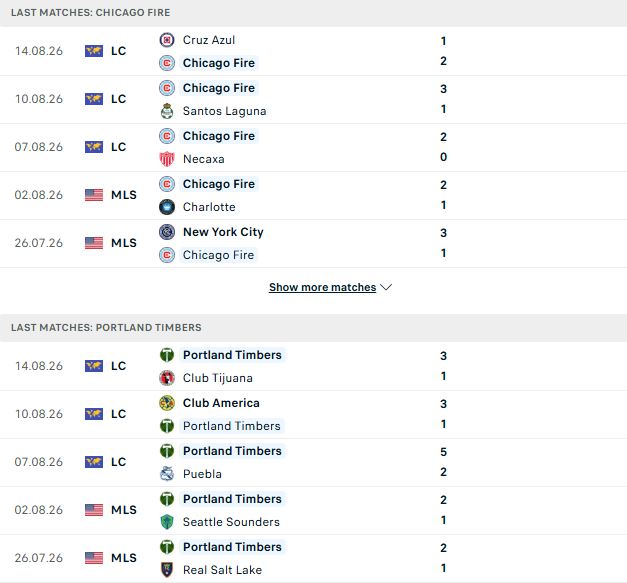Screen dimensions: 627x583
Task: Open Cruz Azul team name link
Action: [x=209, y=40]
